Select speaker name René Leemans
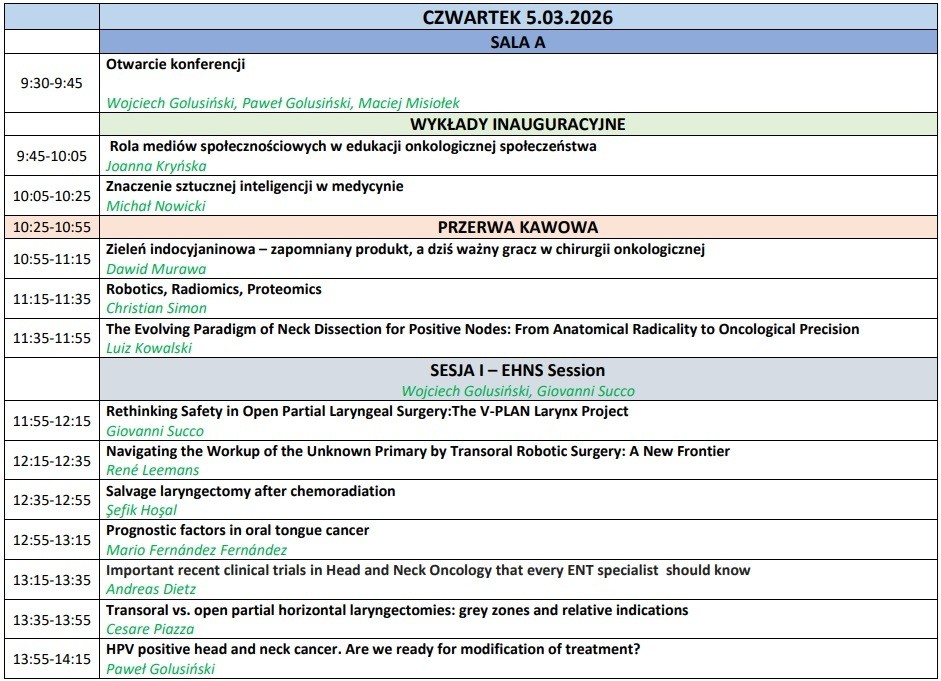 tap(152, 470)
